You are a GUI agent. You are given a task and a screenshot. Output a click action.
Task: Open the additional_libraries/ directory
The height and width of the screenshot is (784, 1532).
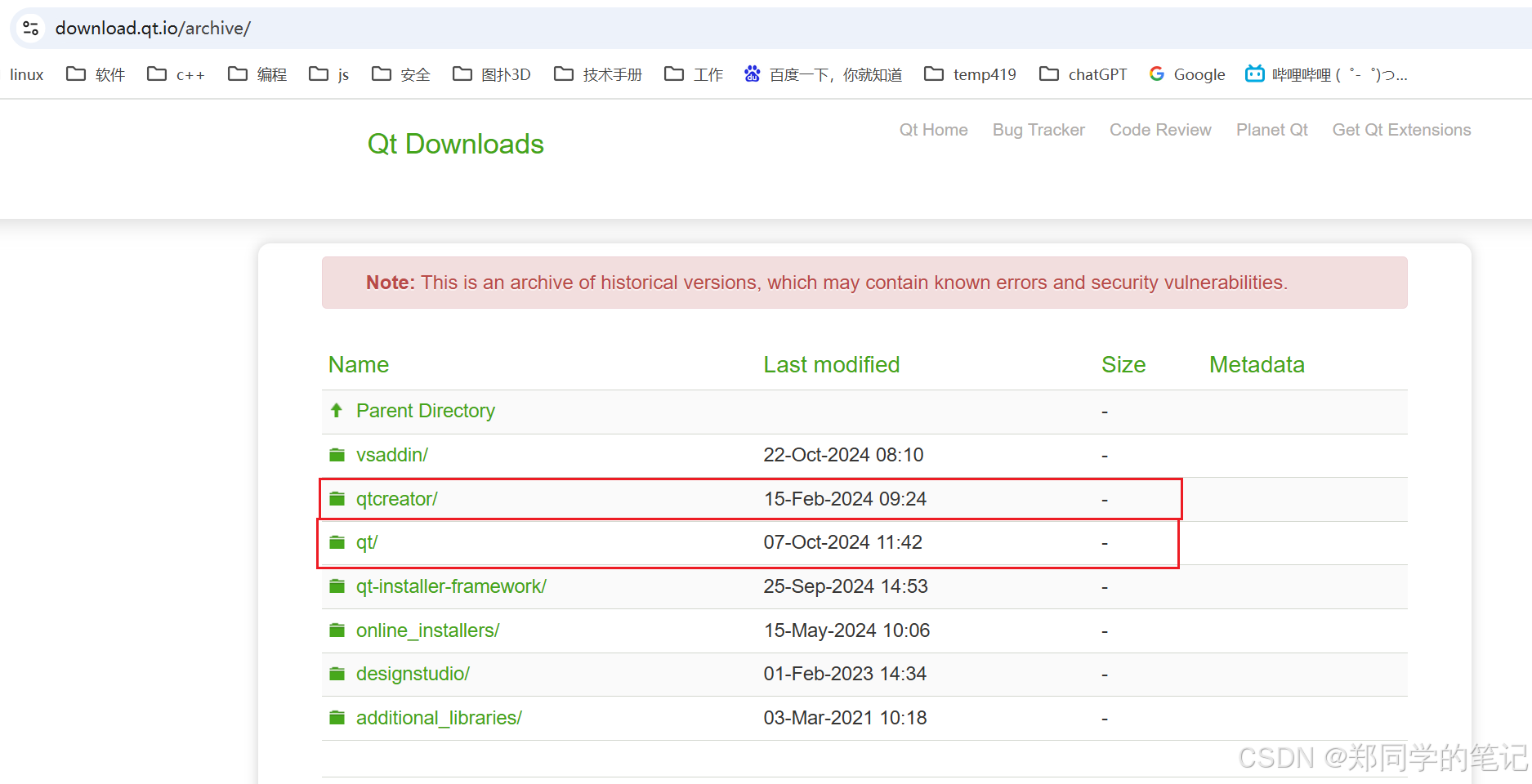[439, 718]
